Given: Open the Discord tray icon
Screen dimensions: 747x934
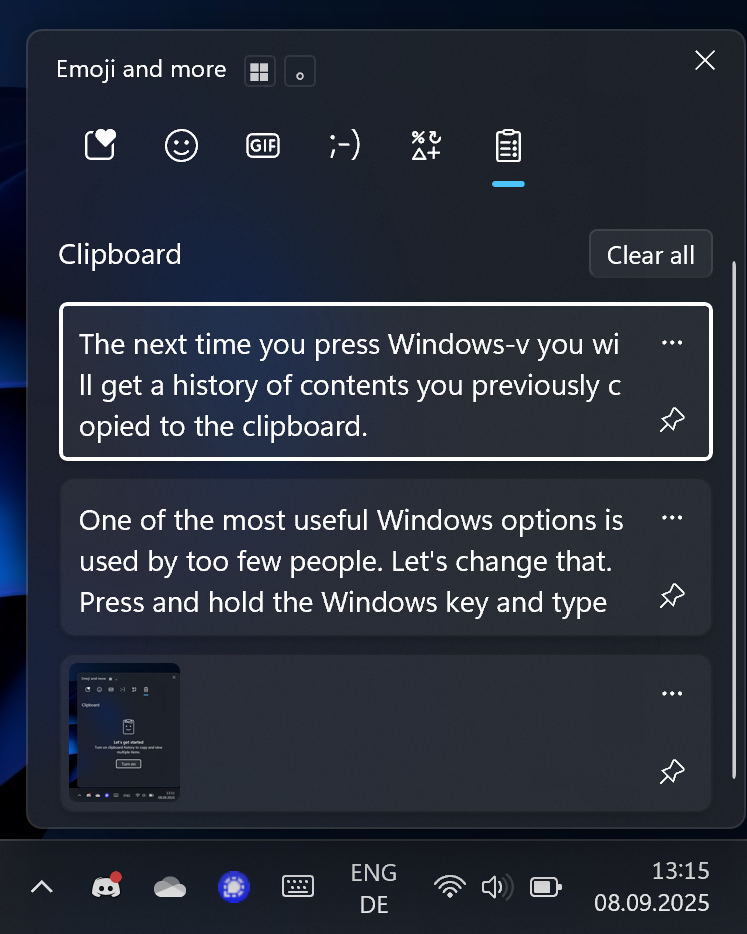Looking at the screenshot, I should 107,886.
